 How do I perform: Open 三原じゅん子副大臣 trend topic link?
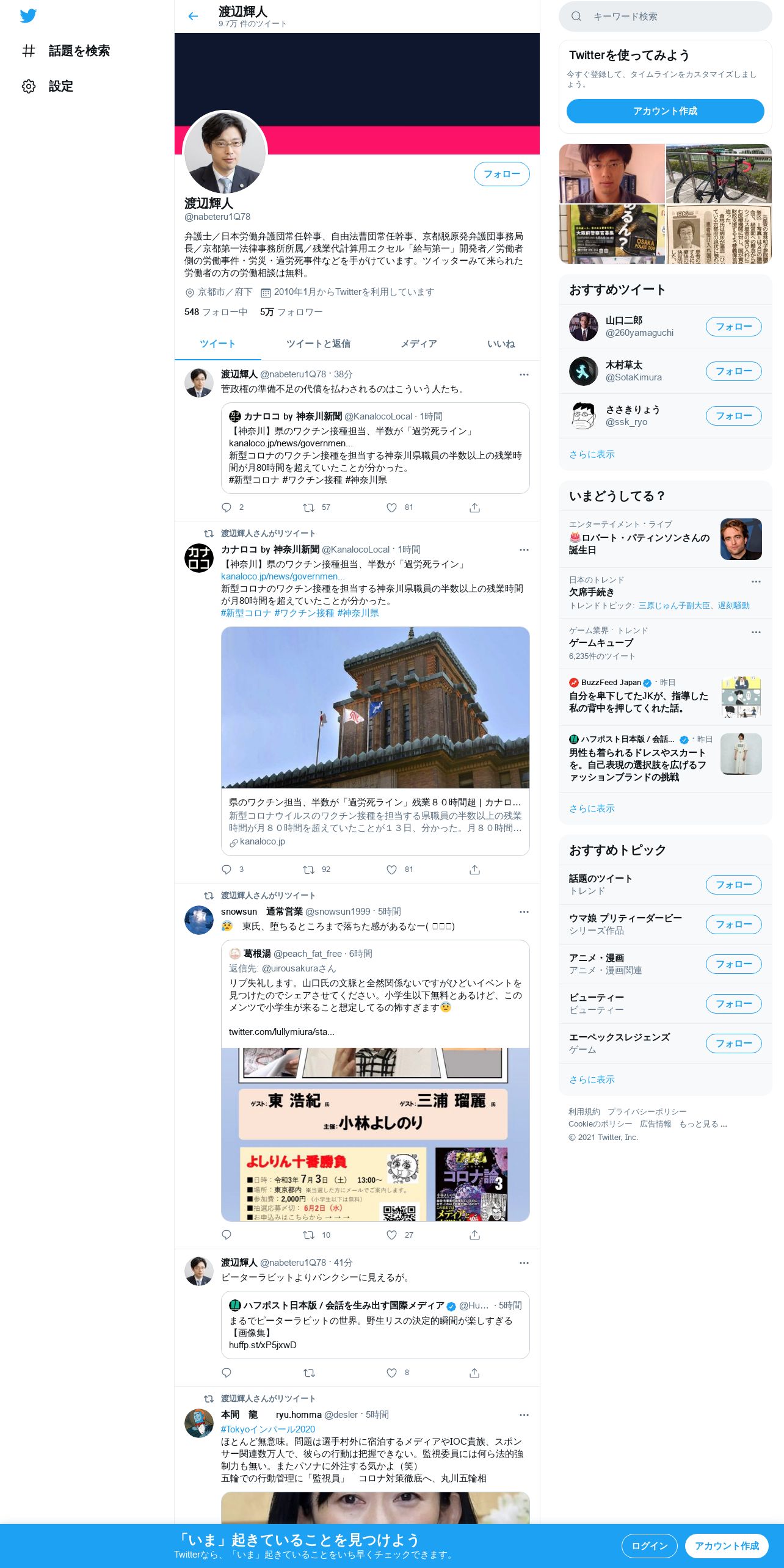(x=673, y=606)
